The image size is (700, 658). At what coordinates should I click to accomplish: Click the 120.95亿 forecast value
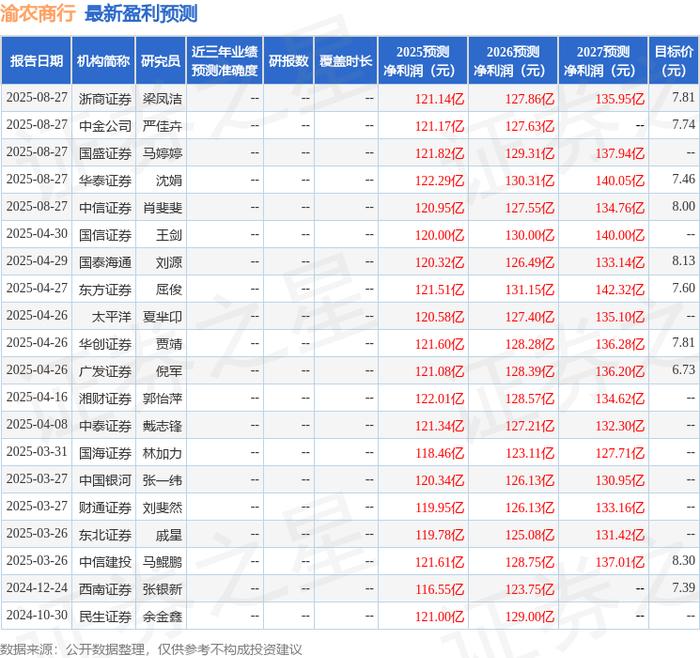(440, 208)
